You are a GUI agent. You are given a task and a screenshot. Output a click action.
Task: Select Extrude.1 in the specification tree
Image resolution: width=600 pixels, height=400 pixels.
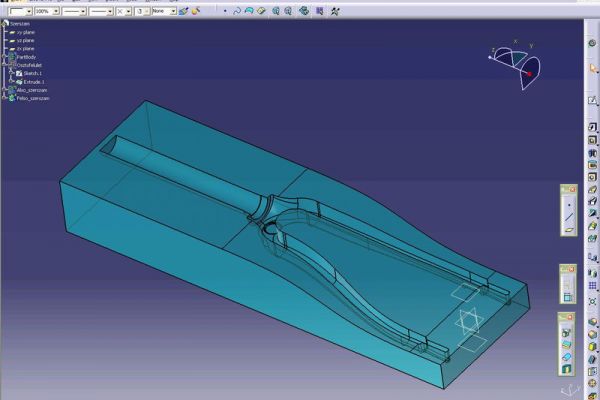[33, 81]
